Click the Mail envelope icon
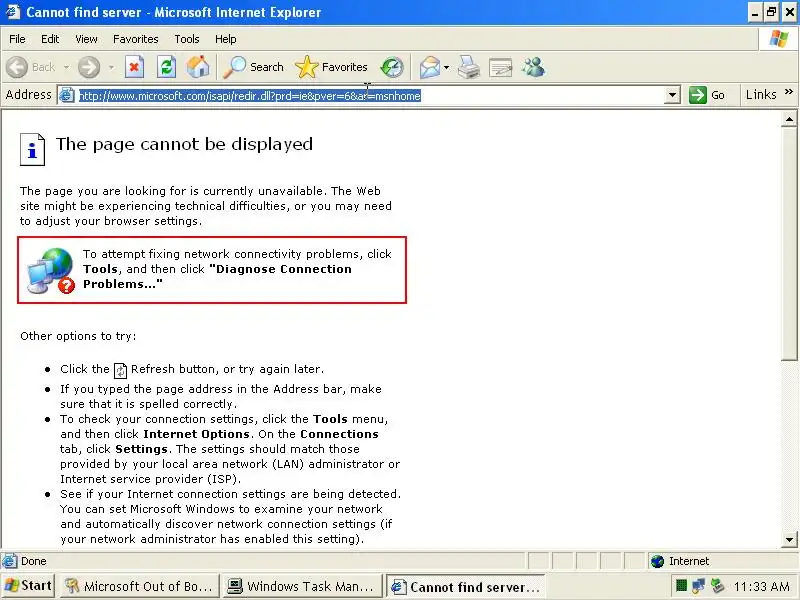The image size is (800, 600). (430, 67)
